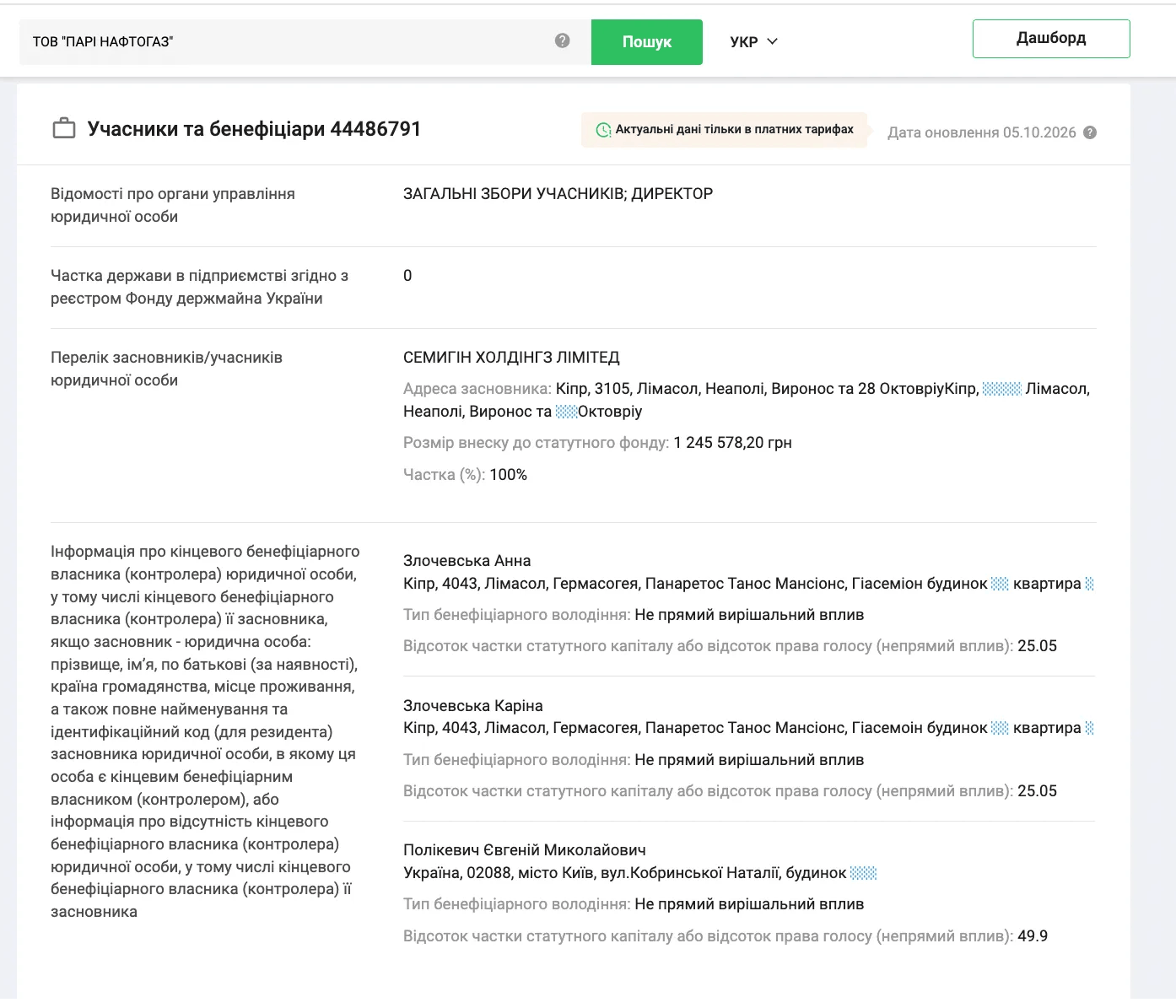
Task: Open the УКР language dropdown
Action: pyautogui.click(x=753, y=41)
